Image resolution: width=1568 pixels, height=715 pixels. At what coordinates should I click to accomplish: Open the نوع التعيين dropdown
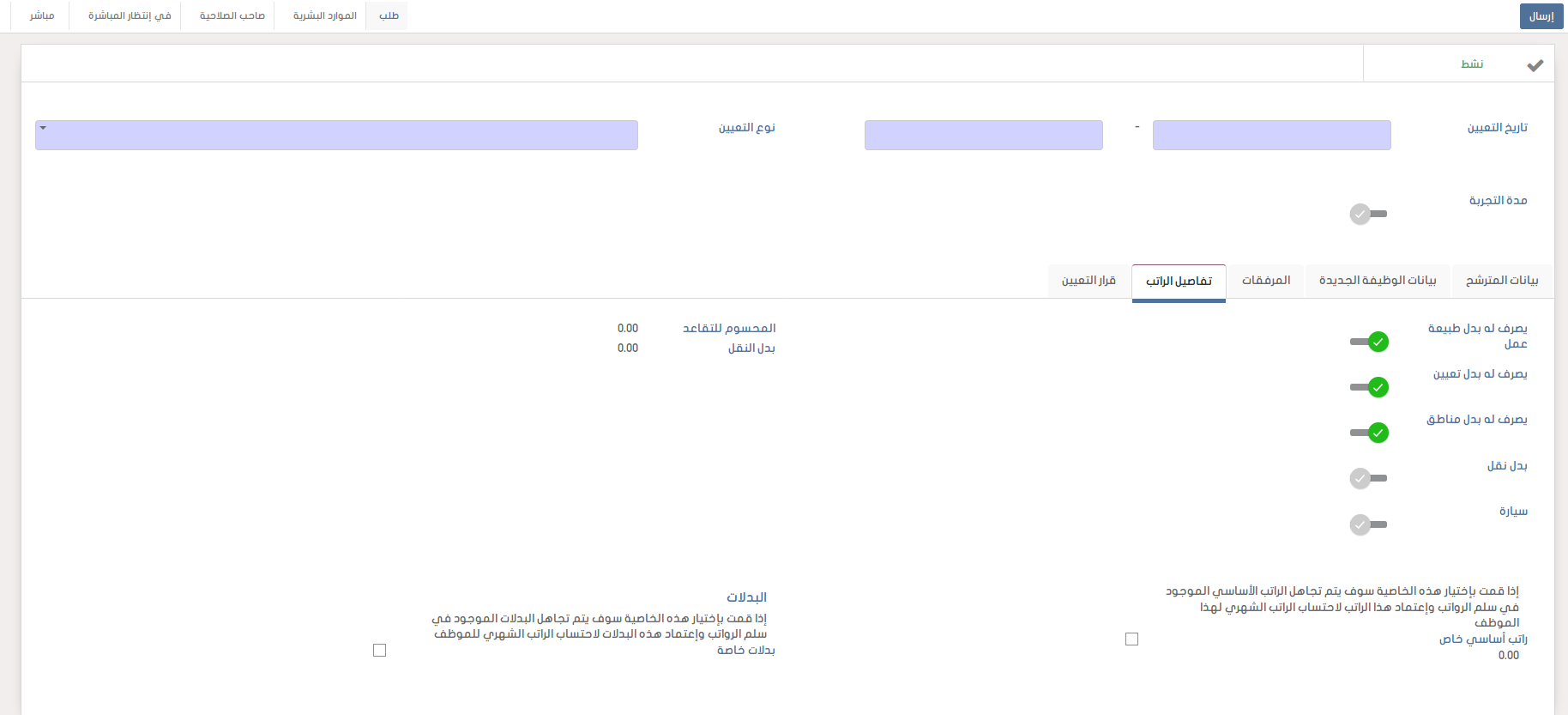(x=336, y=136)
